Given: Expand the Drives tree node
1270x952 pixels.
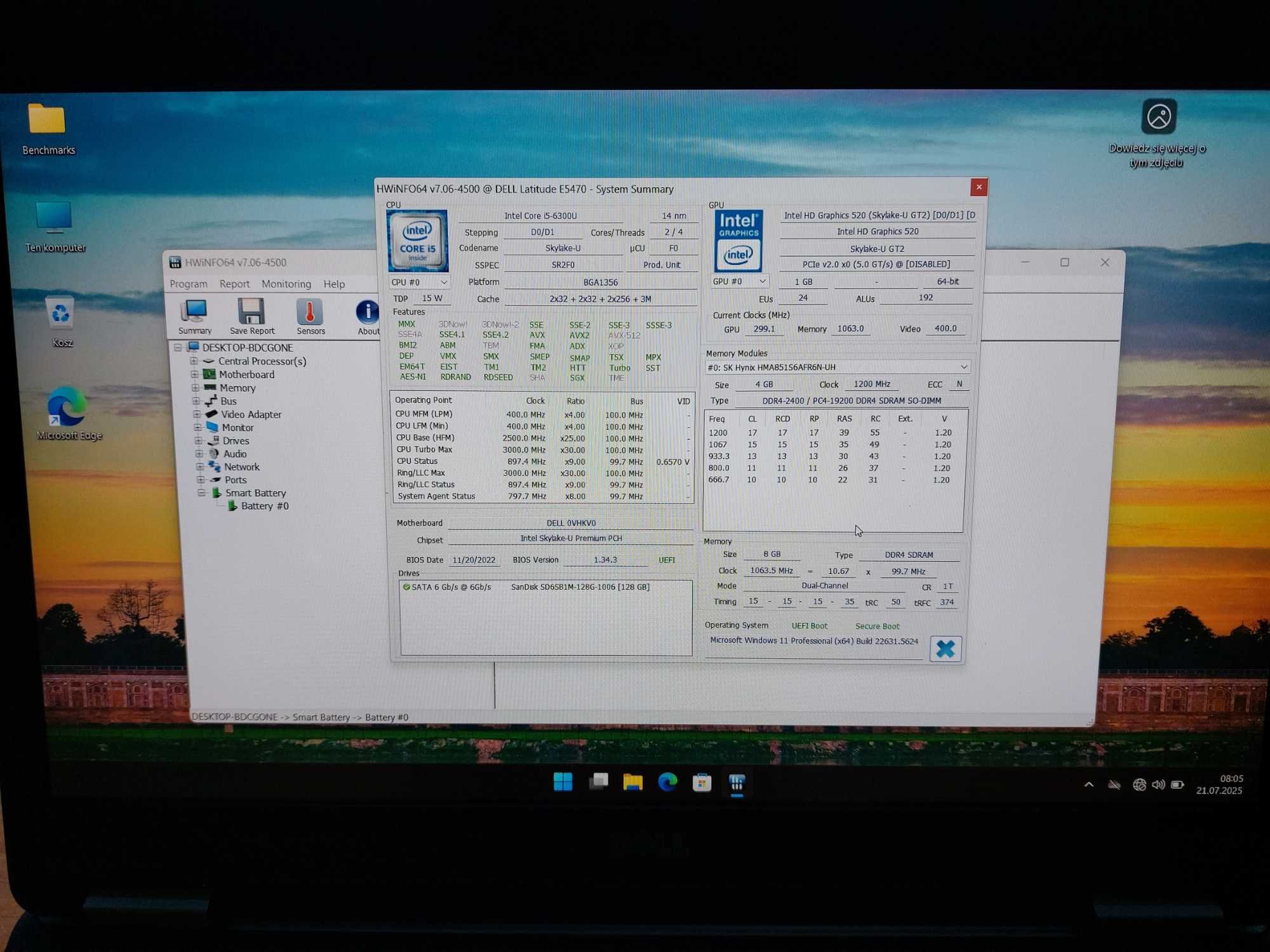Looking at the screenshot, I should click(x=198, y=440).
